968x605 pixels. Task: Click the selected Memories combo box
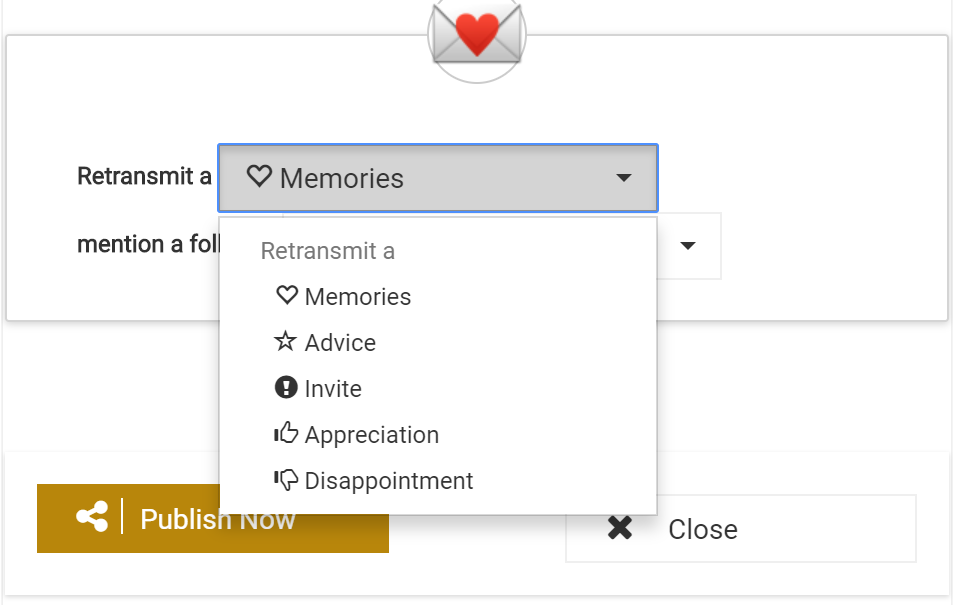[438, 178]
